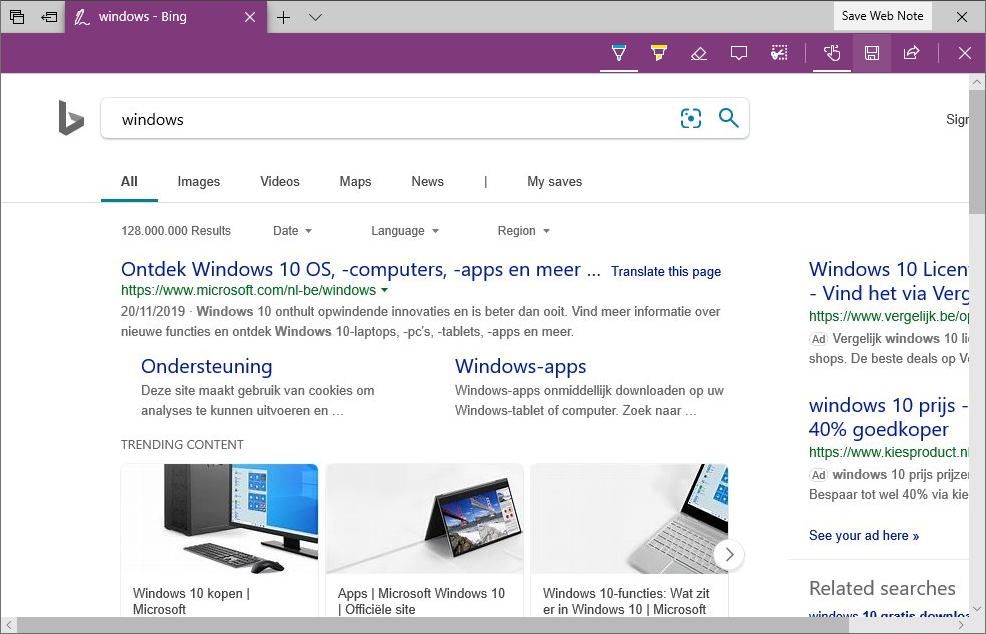Advance the trending carousel with the arrow
Image resolution: width=986 pixels, height=634 pixels.
point(729,555)
